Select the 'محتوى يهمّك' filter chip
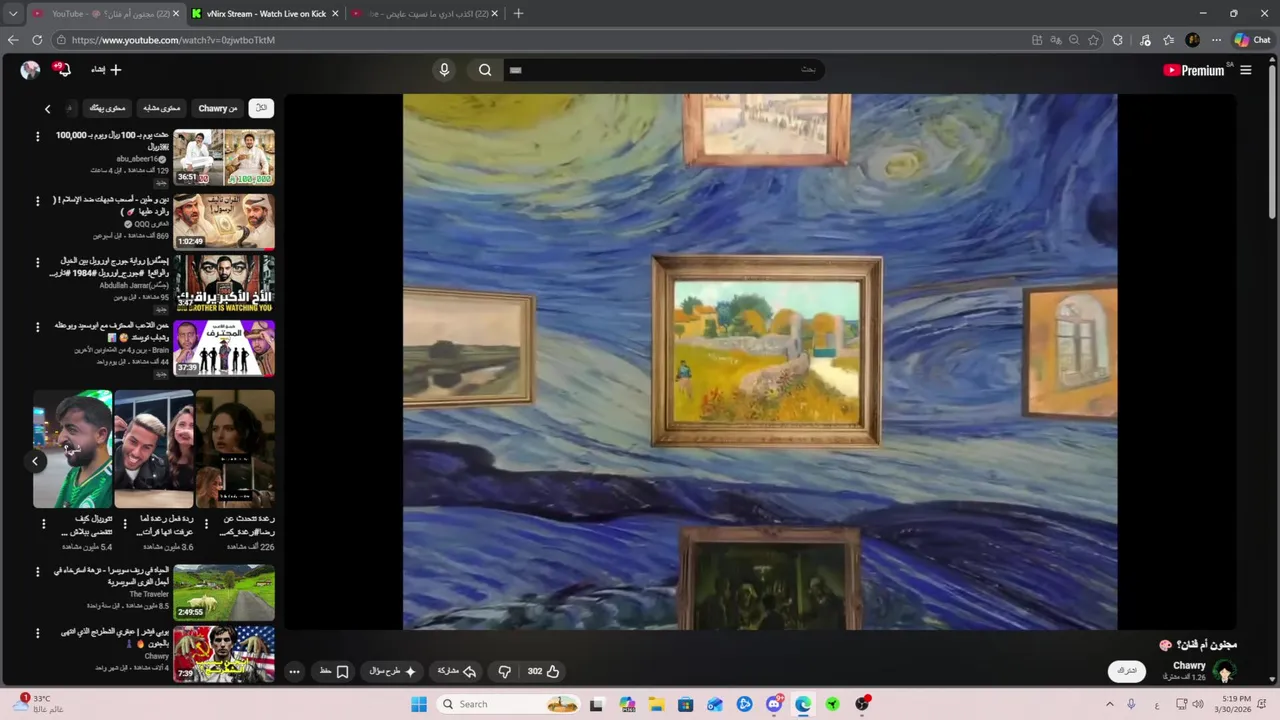Screen dimensions: 1280x720 point(107,108)
